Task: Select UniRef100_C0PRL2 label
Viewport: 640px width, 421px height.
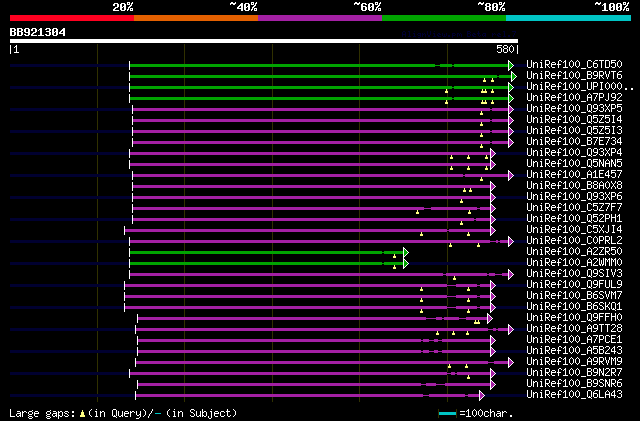Action: point(574,241)
